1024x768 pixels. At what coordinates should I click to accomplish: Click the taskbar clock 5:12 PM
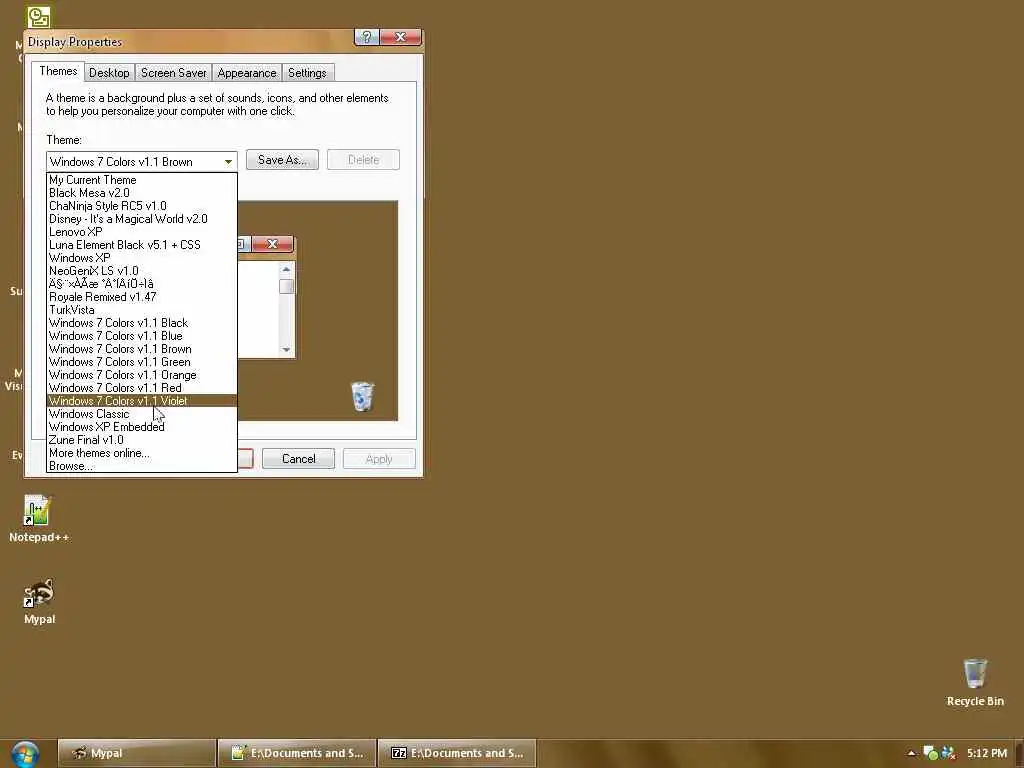987,753
